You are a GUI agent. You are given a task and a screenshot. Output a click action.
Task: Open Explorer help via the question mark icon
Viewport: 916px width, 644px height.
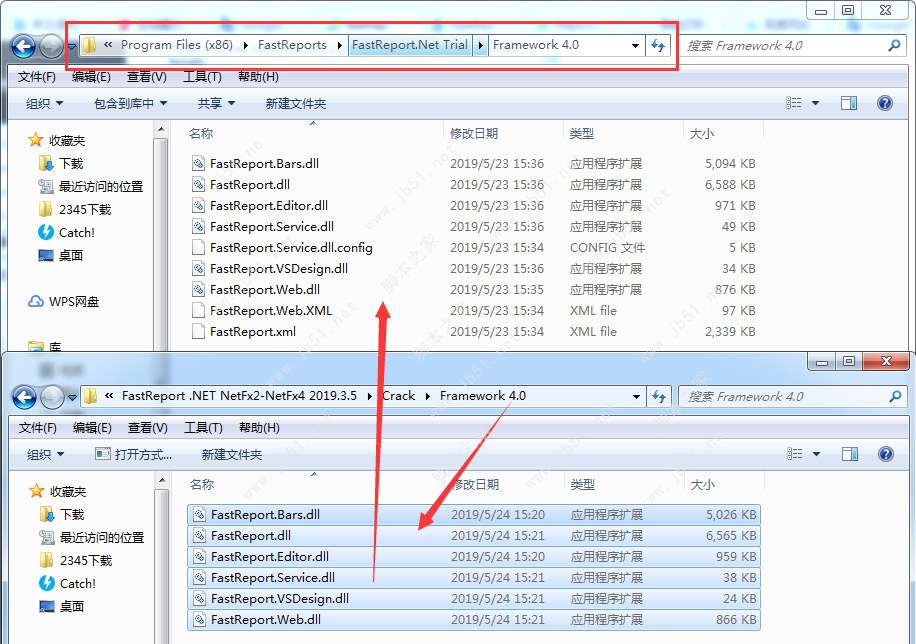tap(885, 102)
